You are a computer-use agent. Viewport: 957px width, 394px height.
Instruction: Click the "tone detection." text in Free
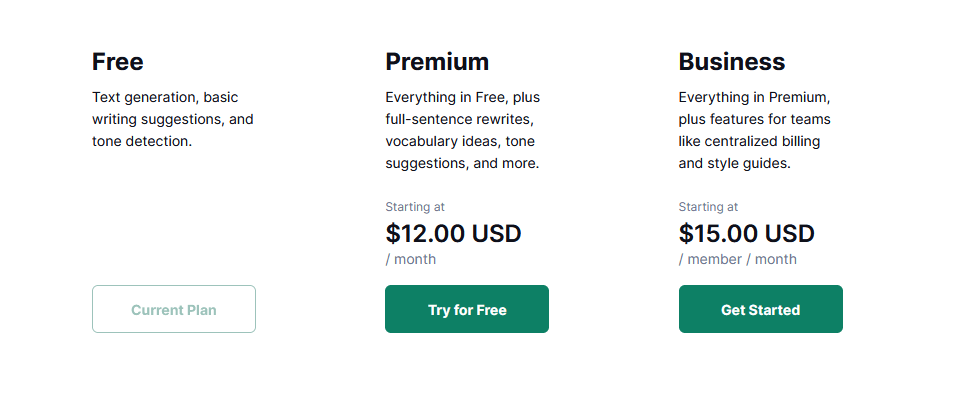(142, 141)
